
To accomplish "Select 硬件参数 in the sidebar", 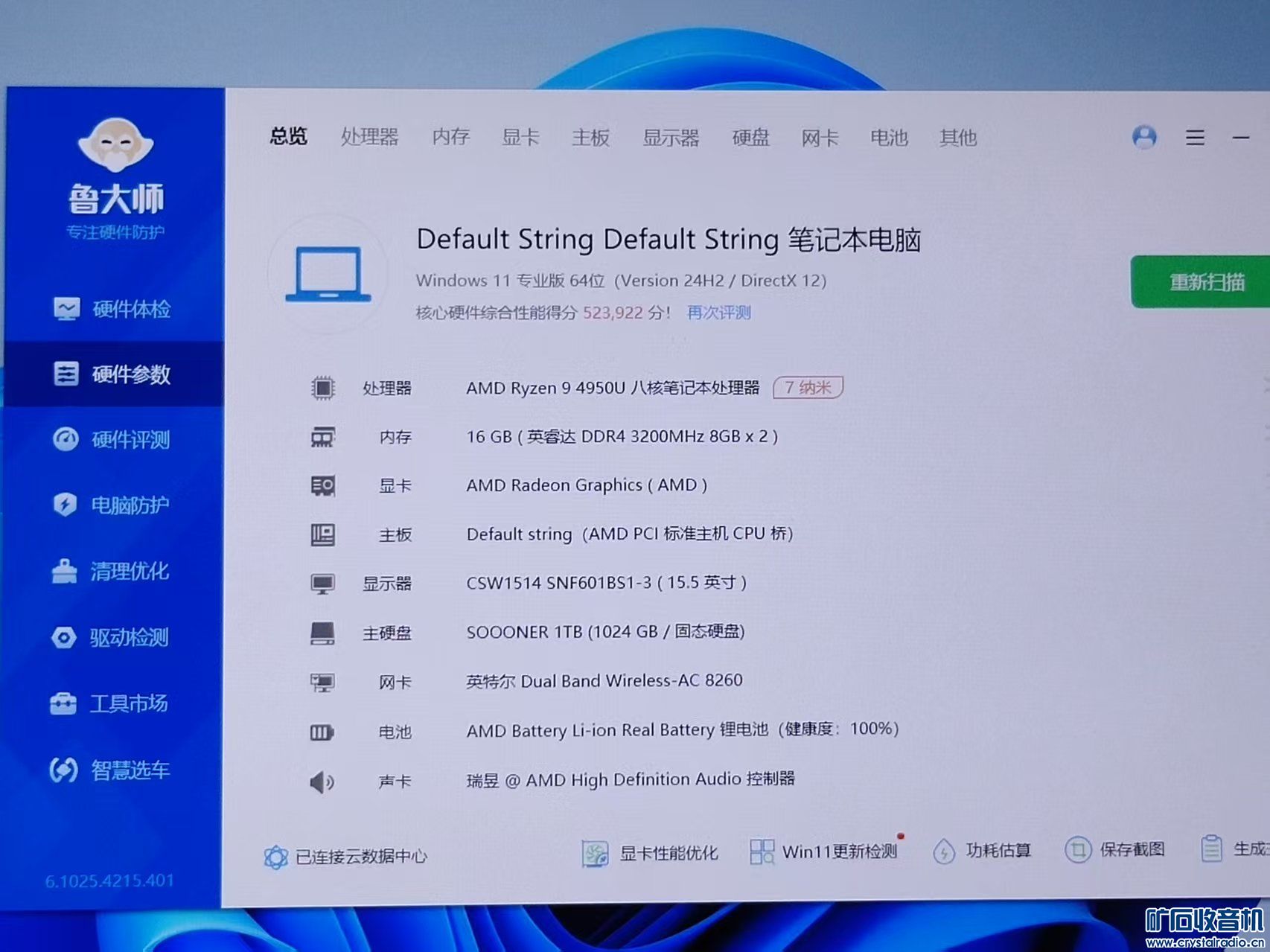I will (113, 374).
